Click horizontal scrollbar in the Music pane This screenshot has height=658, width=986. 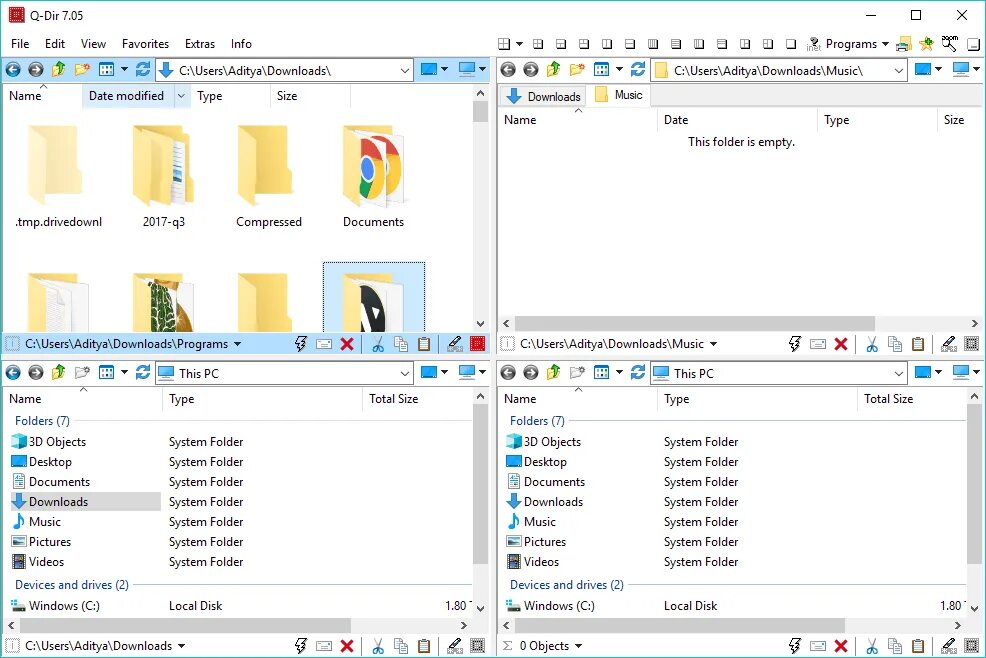coord(694,323)
